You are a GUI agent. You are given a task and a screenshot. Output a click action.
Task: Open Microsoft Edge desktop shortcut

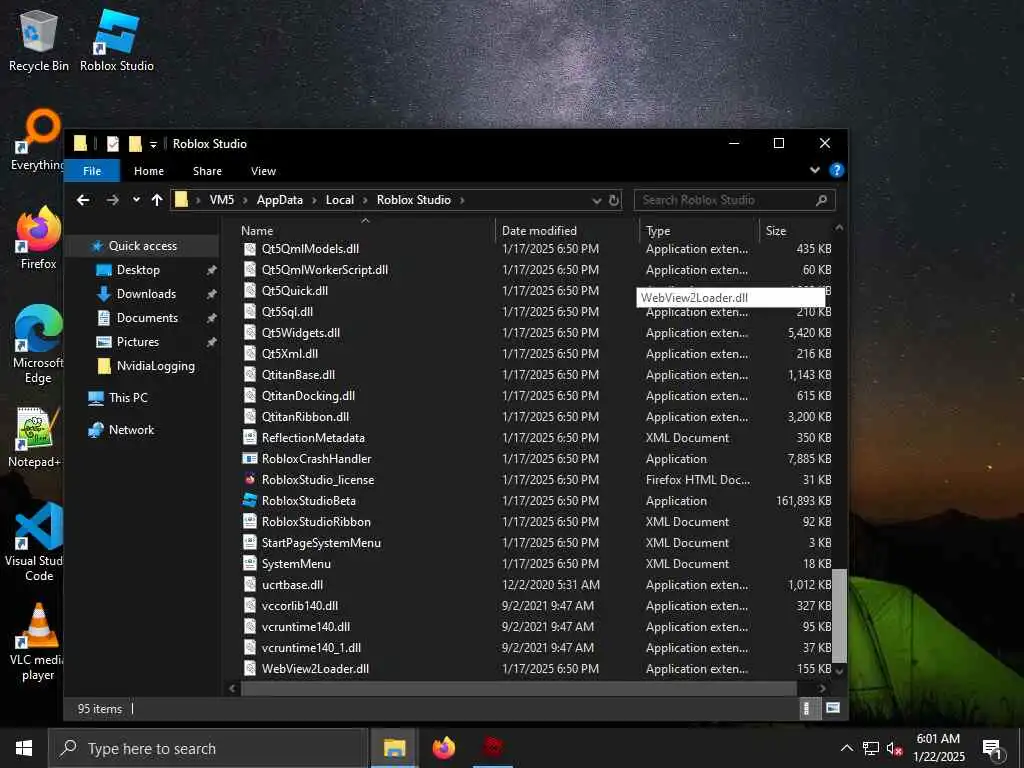pos(38,345)
